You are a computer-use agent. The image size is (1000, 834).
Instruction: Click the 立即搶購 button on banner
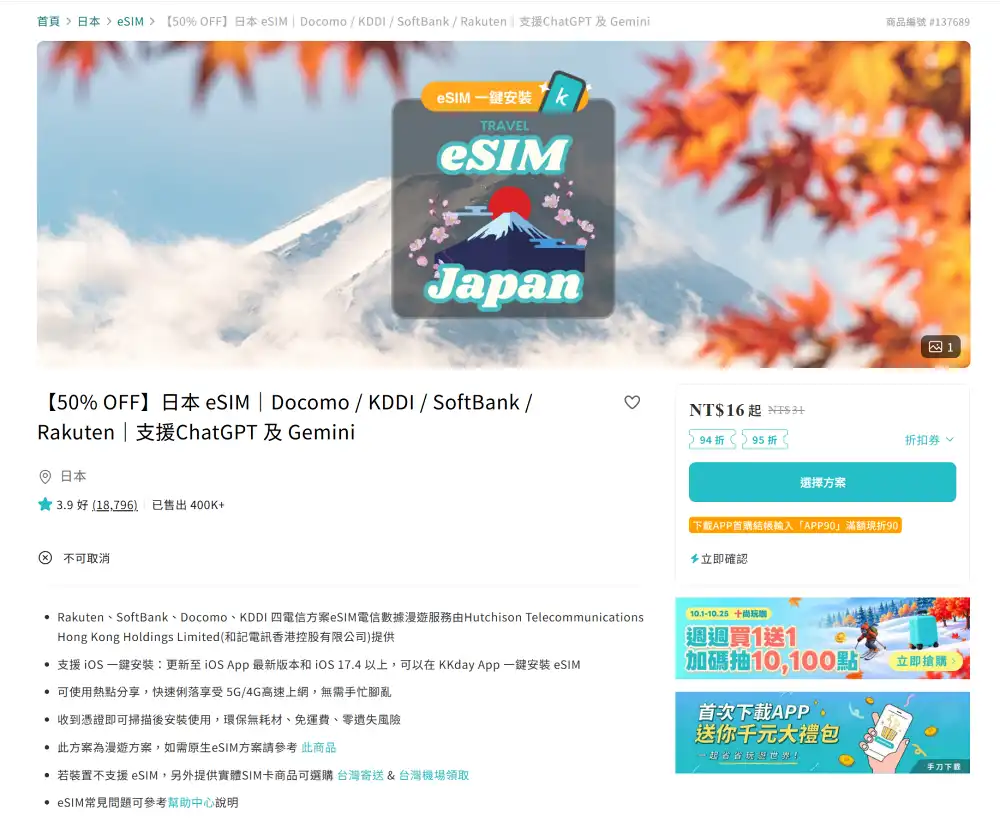click(925, 661)
